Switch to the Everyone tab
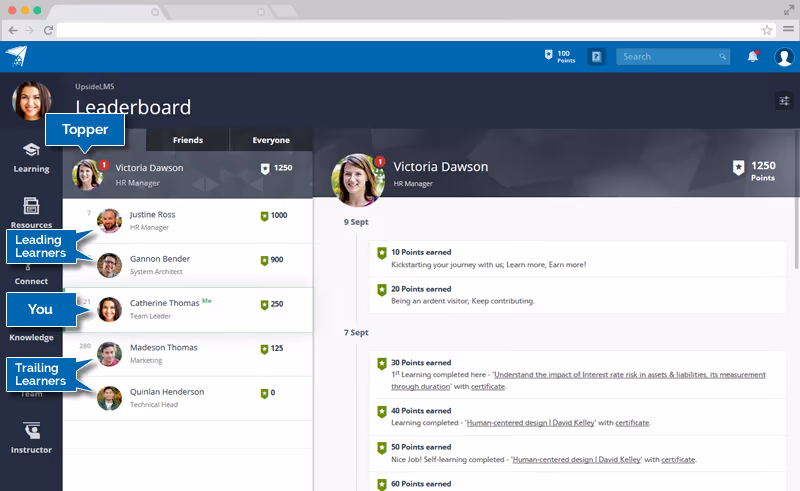800x491 pixels. [x=271, y=140]
